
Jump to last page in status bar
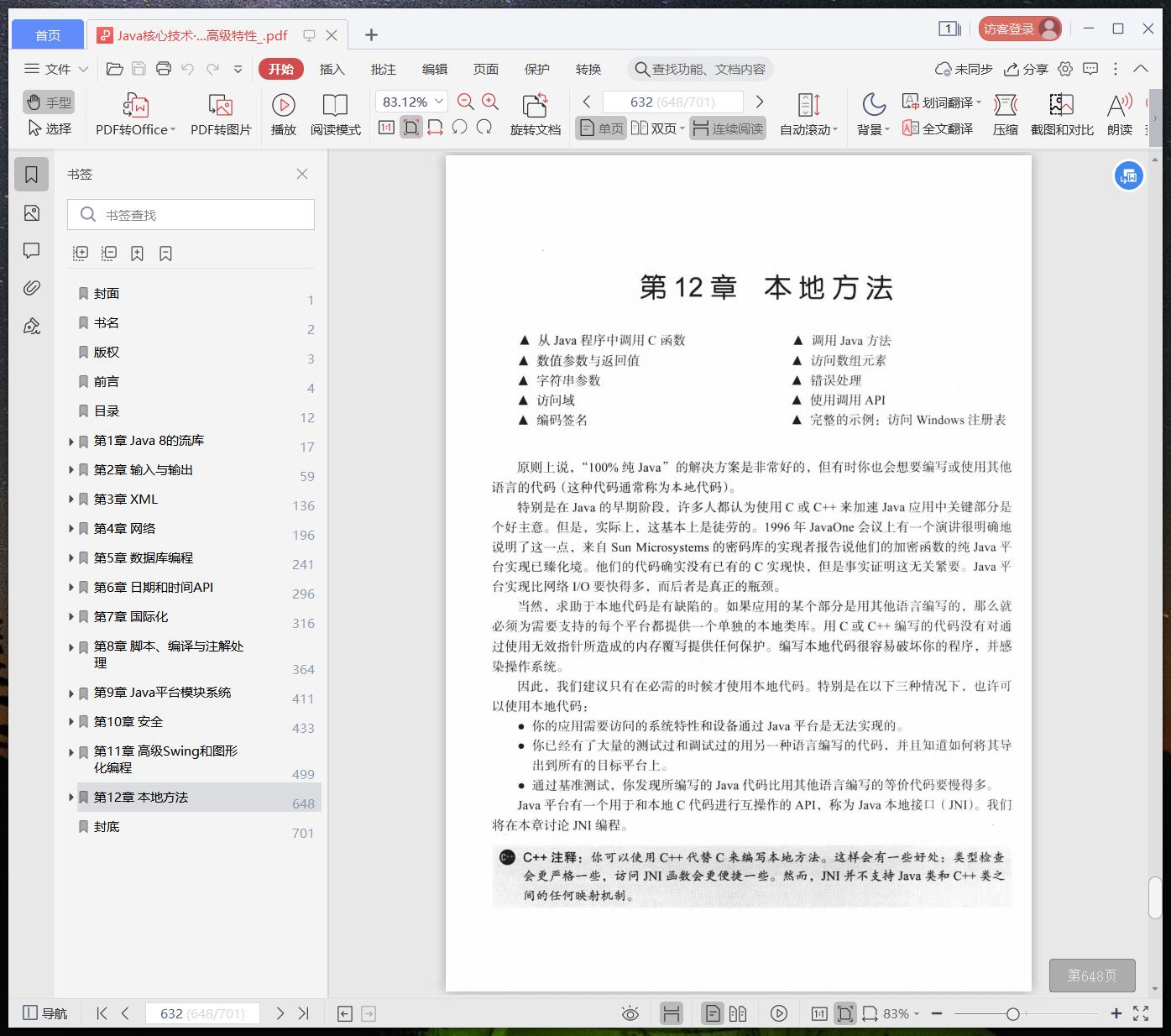click(x=304, y=1013)
